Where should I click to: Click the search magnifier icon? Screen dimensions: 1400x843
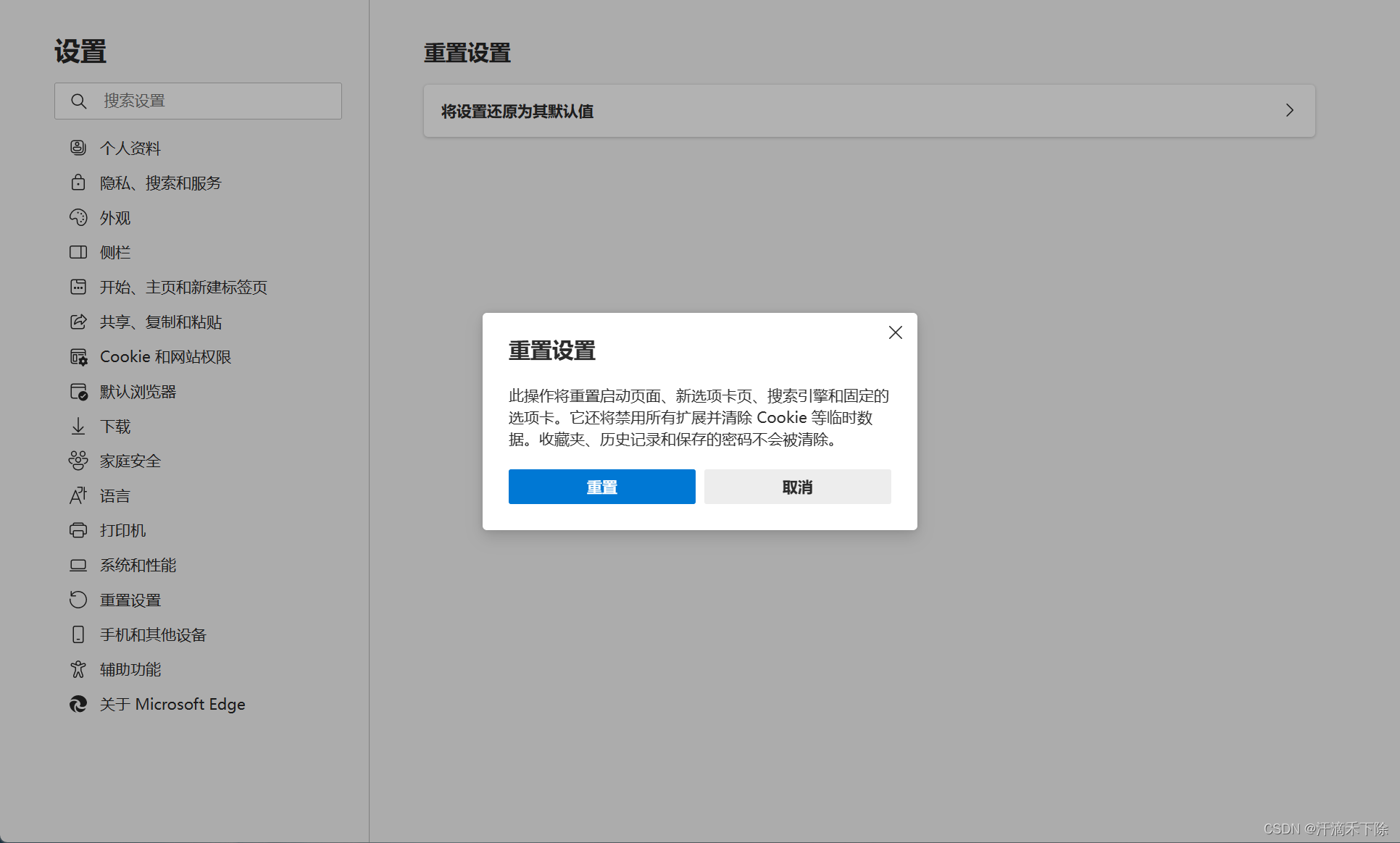(x=79, y=101)
